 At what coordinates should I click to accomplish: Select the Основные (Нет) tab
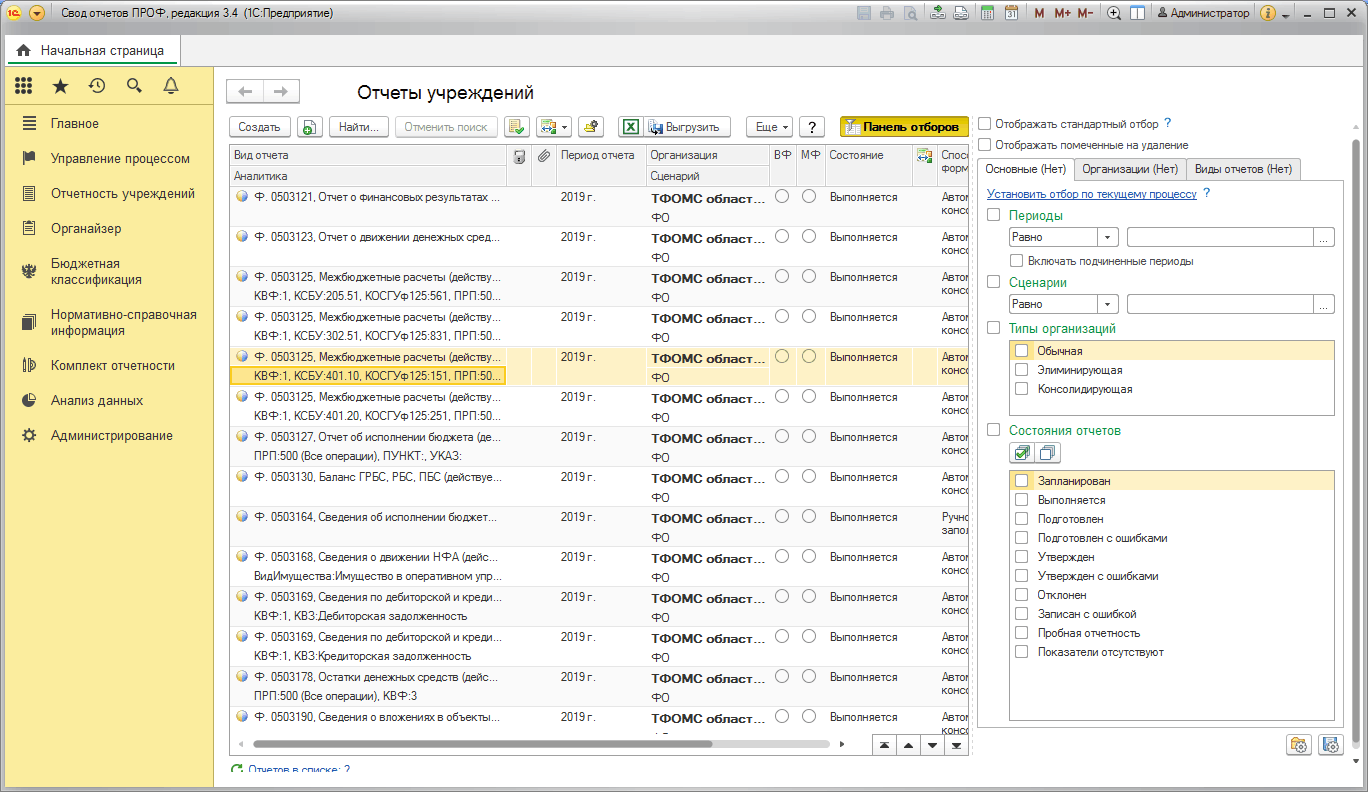pyautogui.click(x=1025, y=170)
